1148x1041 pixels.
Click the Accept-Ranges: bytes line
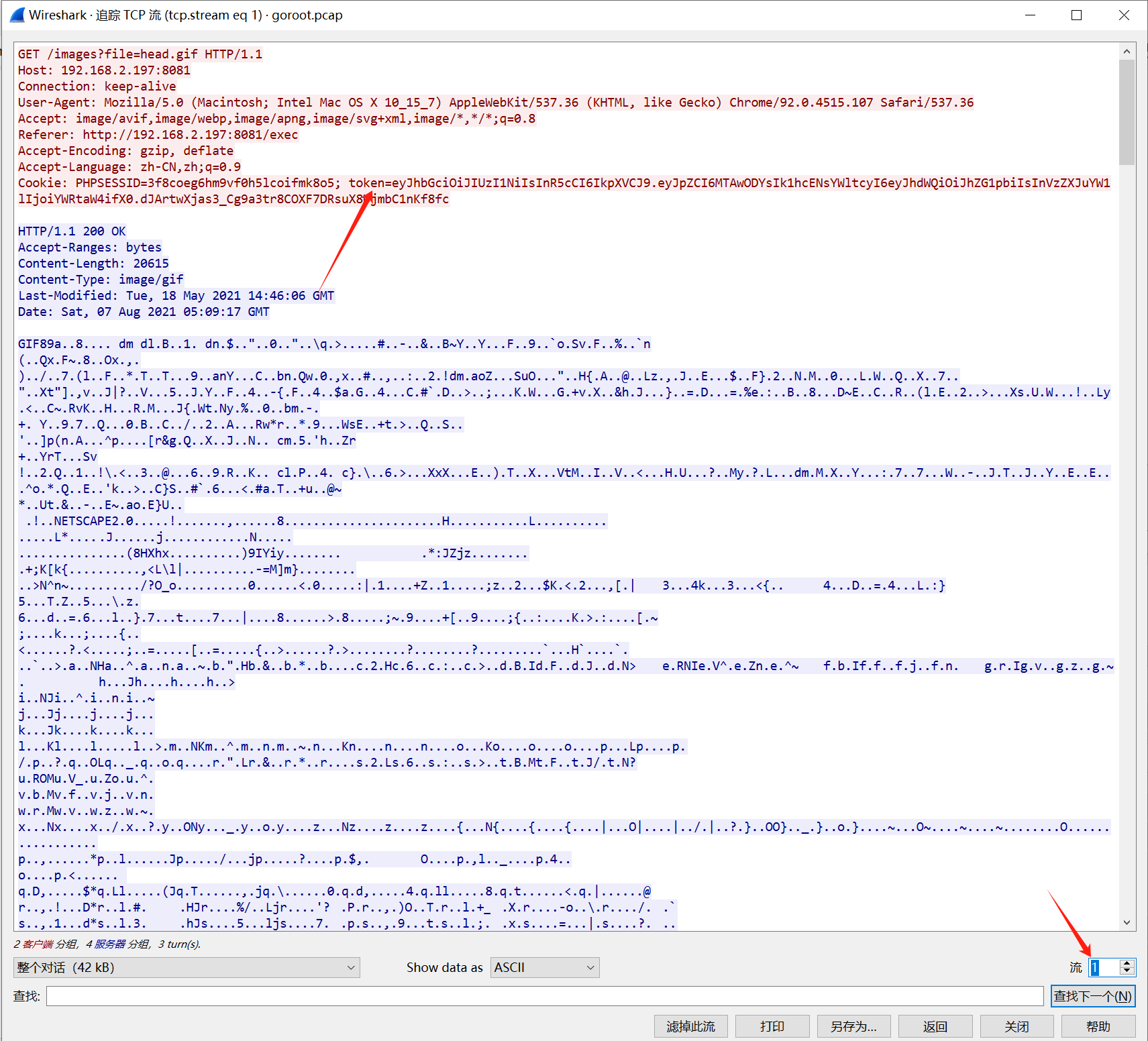pyautogui.click(x=90, y=248)
